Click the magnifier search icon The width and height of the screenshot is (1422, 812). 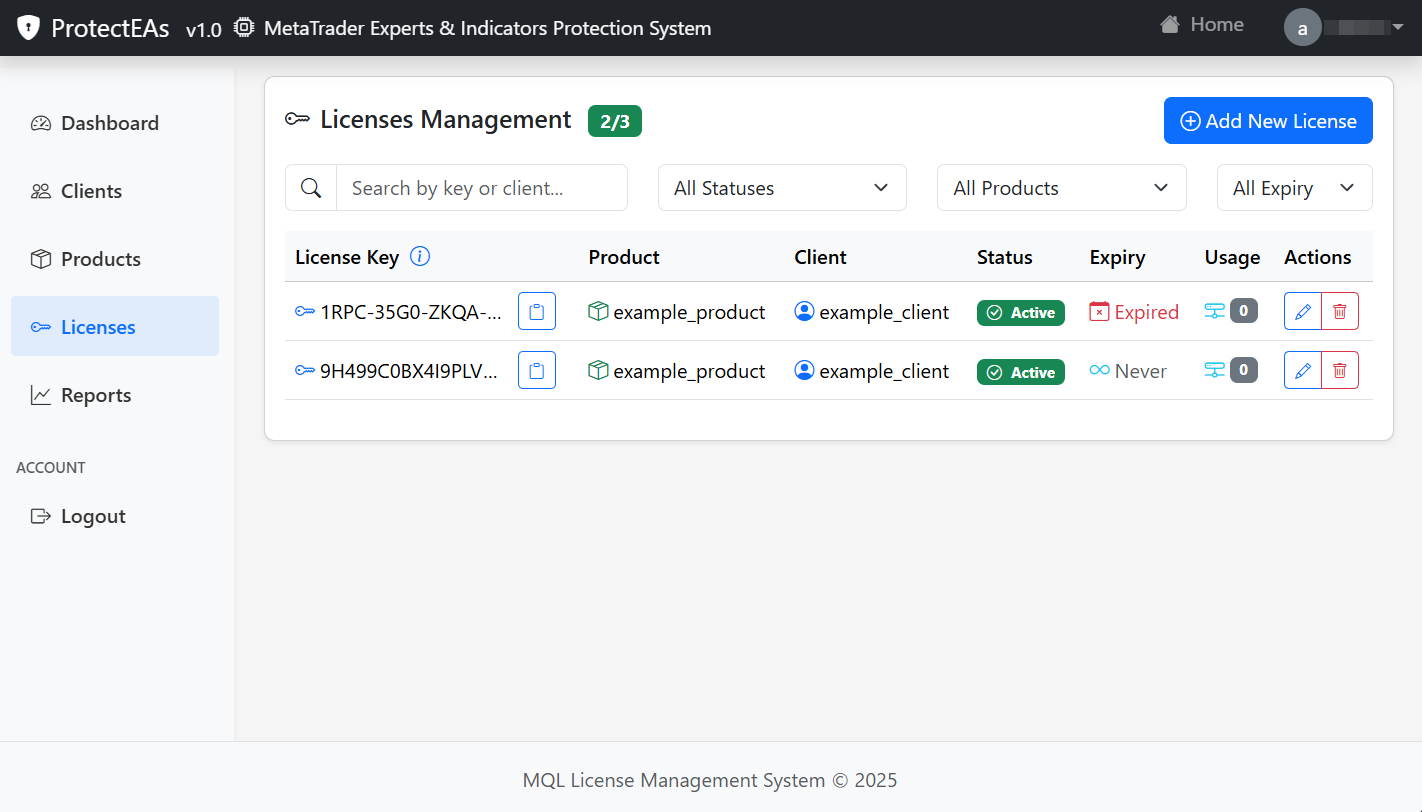(311, 188)
